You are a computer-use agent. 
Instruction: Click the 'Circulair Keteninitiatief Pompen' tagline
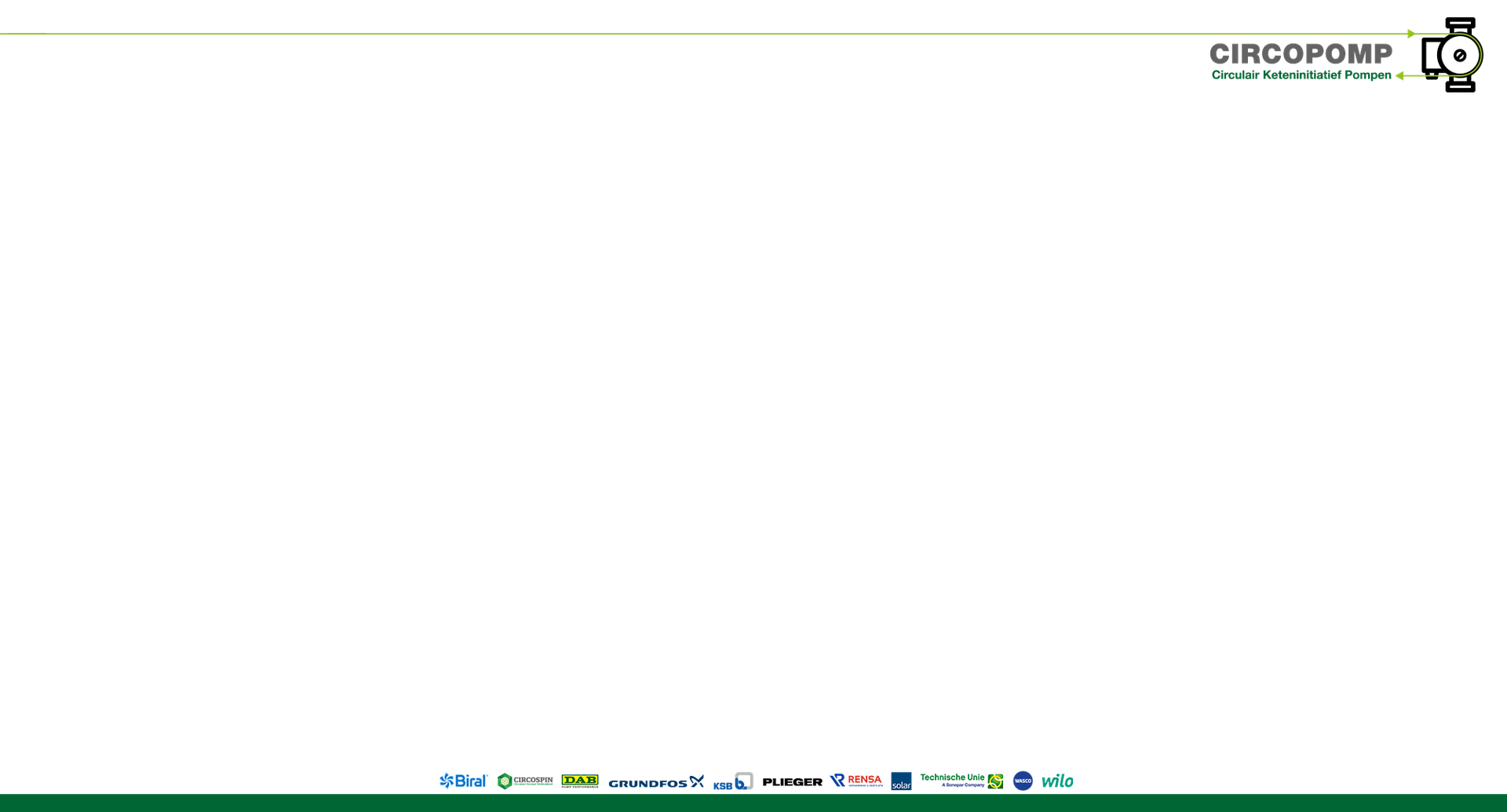pos(1301,75)
